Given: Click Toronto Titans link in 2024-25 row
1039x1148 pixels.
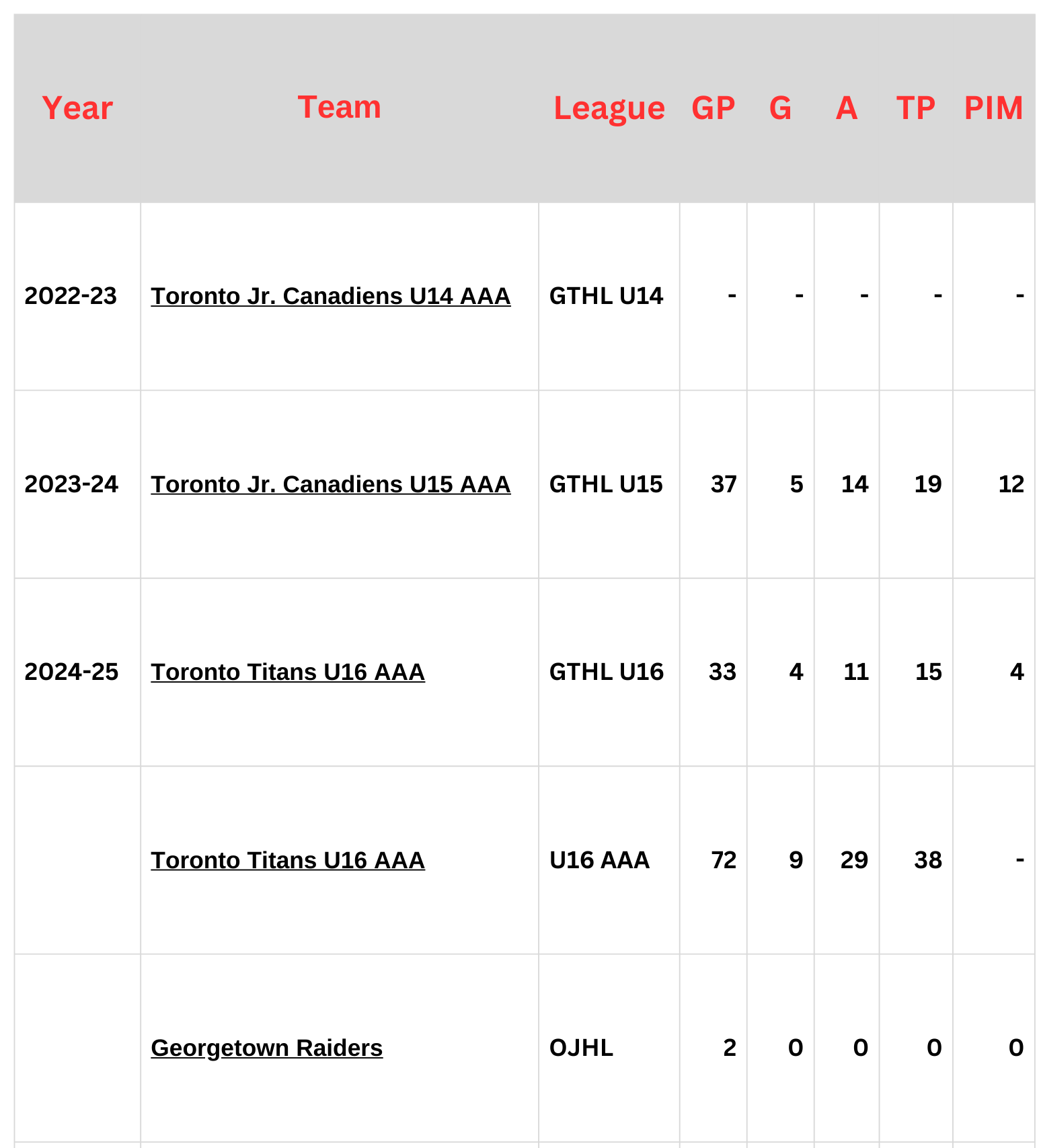Looking at the screenshot, I should (287, 673).
